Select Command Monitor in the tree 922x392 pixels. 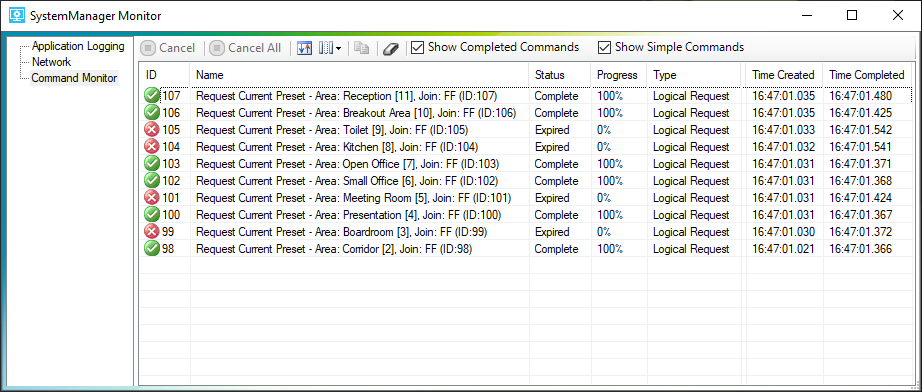74,78
